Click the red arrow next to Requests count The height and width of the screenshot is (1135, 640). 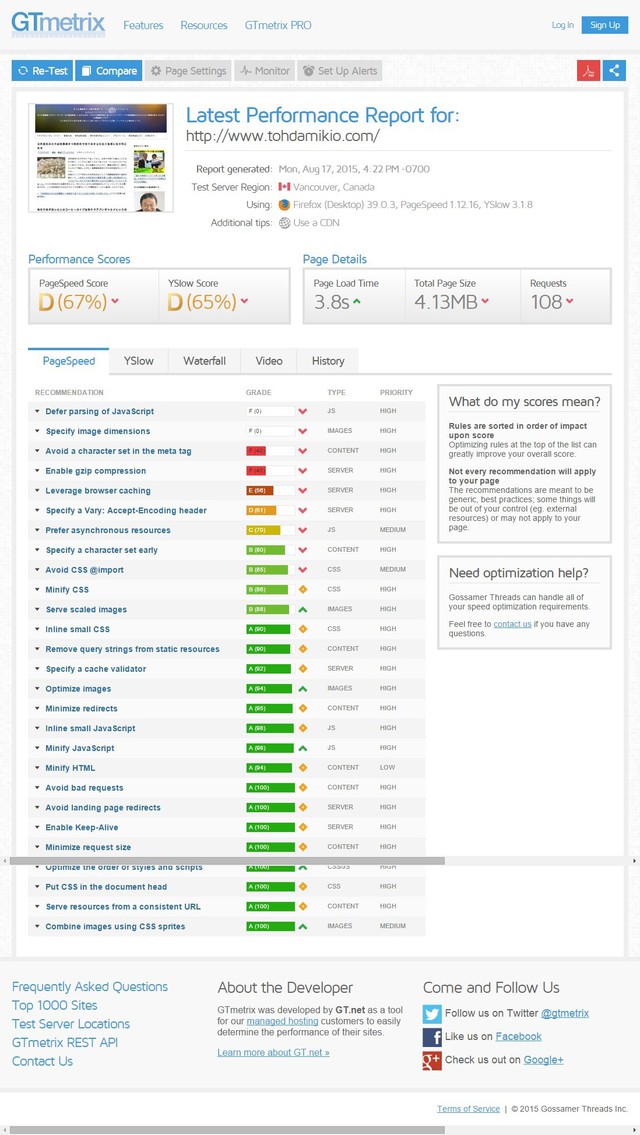pos(570,301)
